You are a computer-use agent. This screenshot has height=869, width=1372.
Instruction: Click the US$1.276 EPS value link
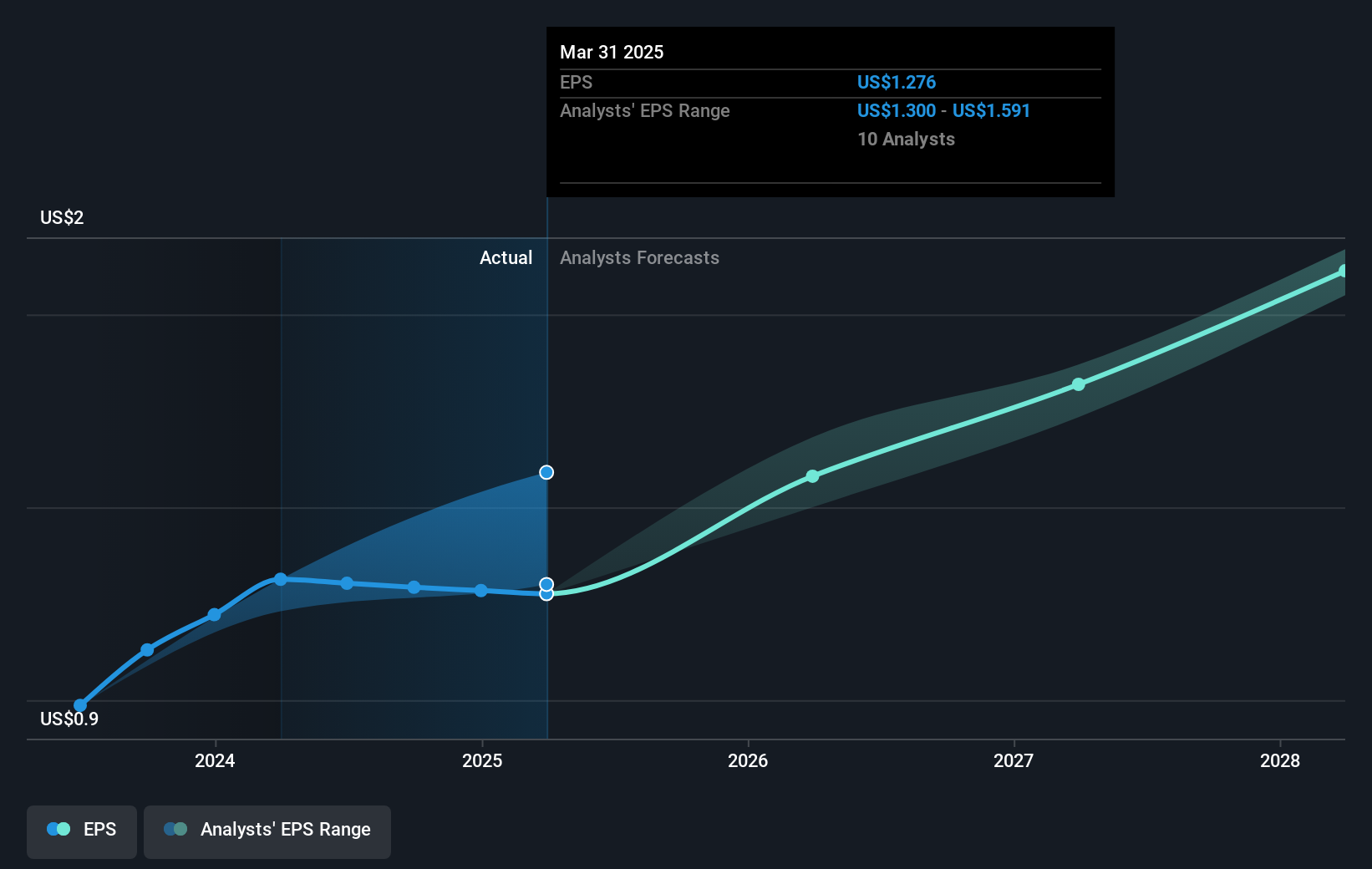pyautogui.click(x=897, y=82)
